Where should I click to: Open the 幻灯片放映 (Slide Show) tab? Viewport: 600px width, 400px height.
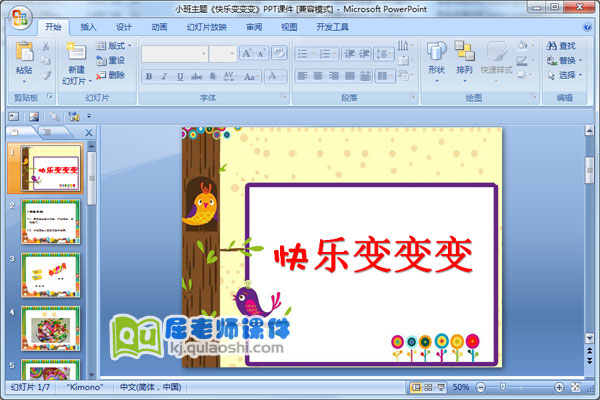tap(207, 27)
